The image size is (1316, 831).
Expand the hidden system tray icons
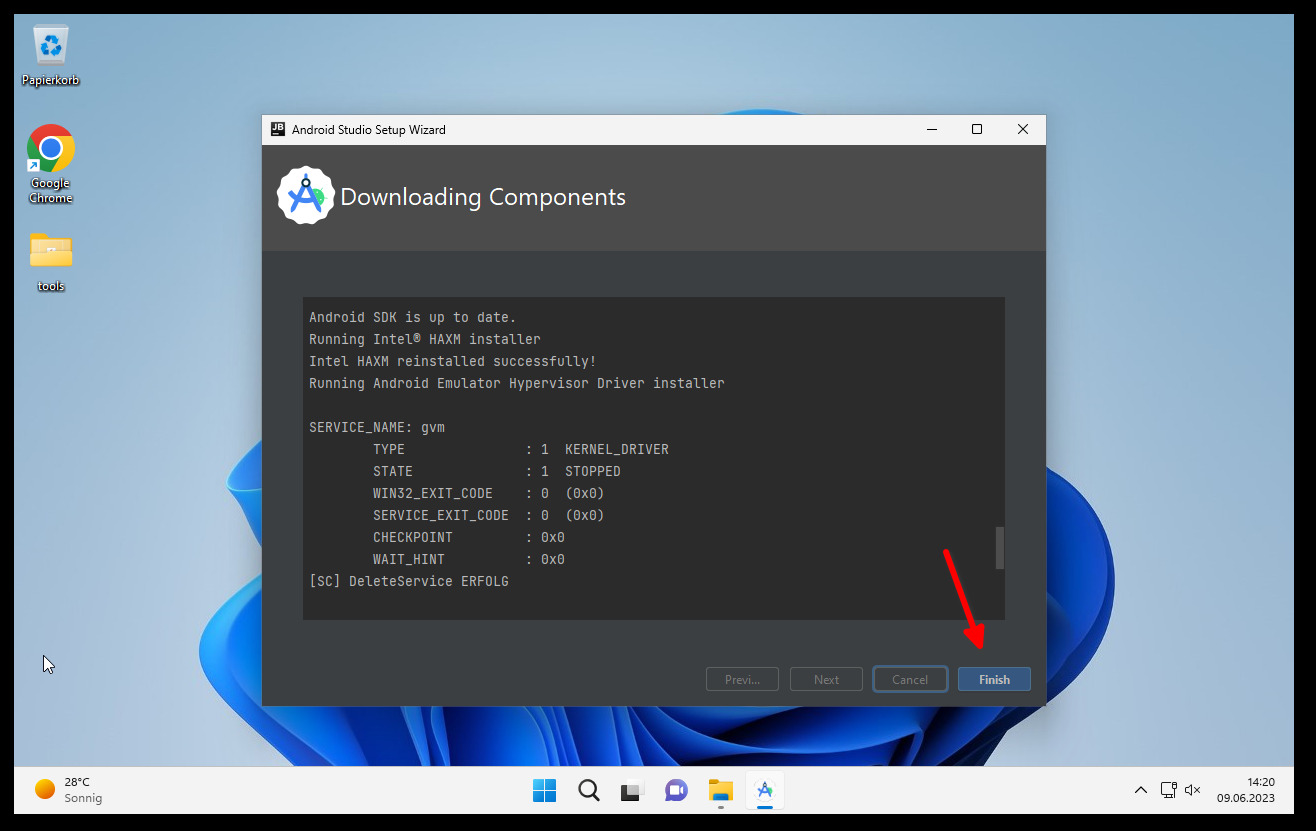[1140, 790]
